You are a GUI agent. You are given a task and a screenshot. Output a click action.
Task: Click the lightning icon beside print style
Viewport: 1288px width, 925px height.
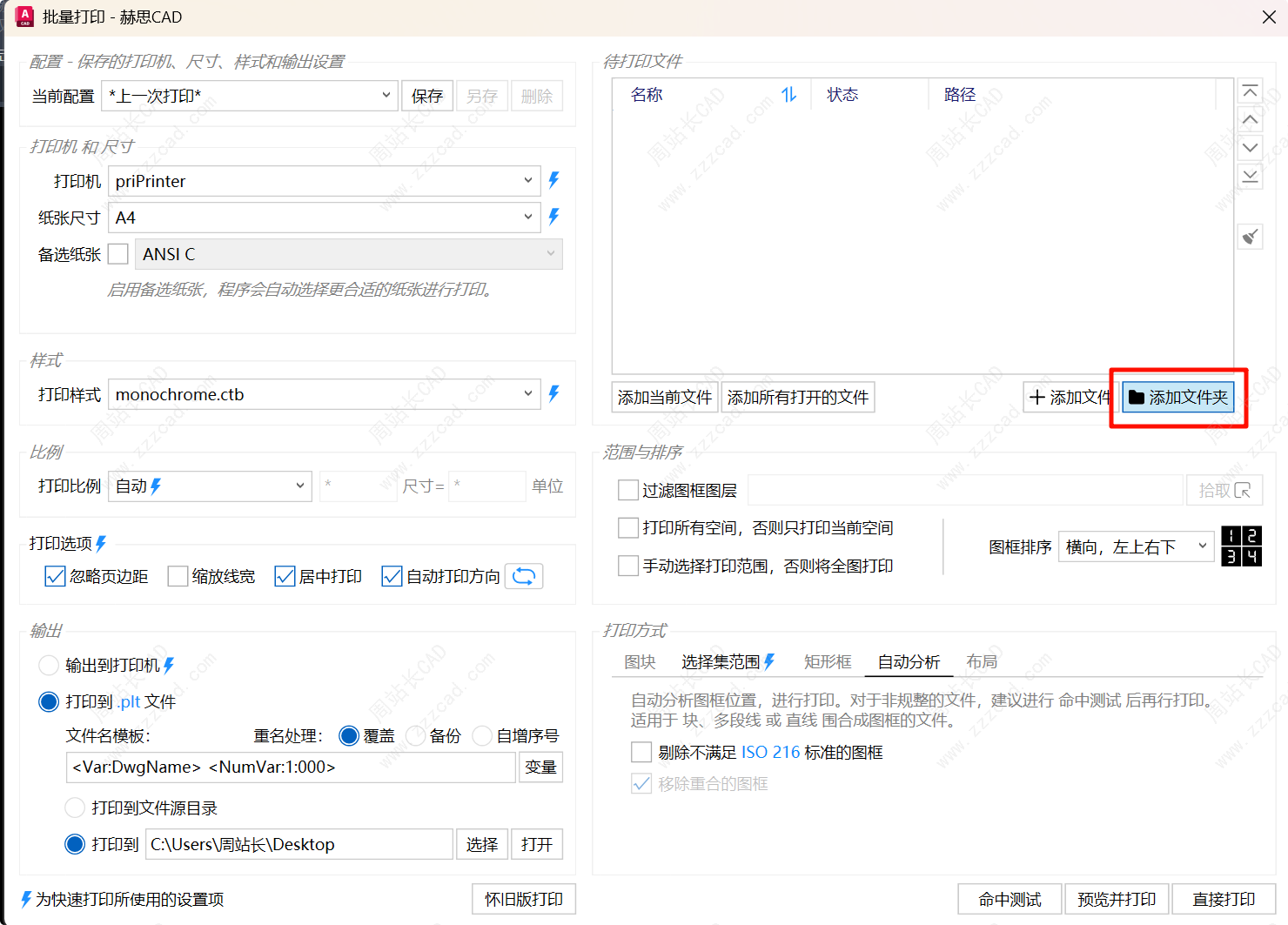pyautogui.click(x=553, y=394)
